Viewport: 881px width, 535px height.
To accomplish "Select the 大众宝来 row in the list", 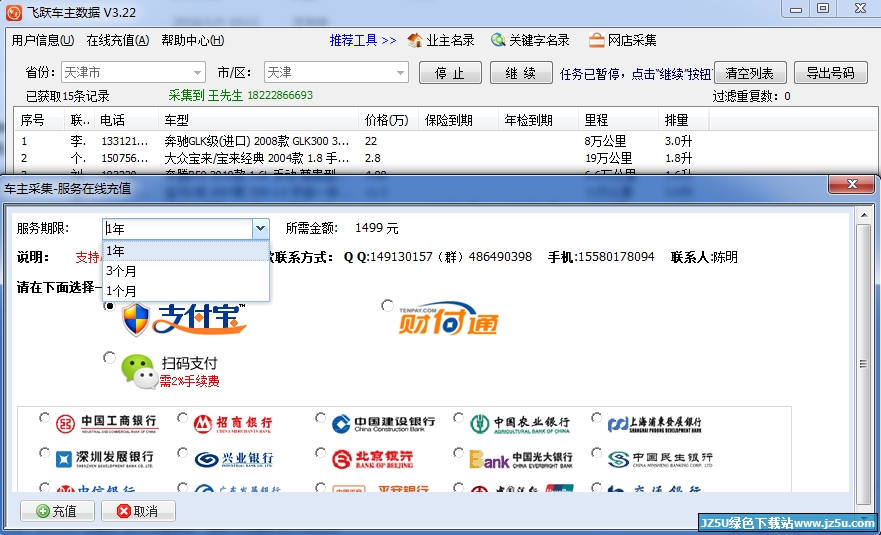I will coord(446,158).
